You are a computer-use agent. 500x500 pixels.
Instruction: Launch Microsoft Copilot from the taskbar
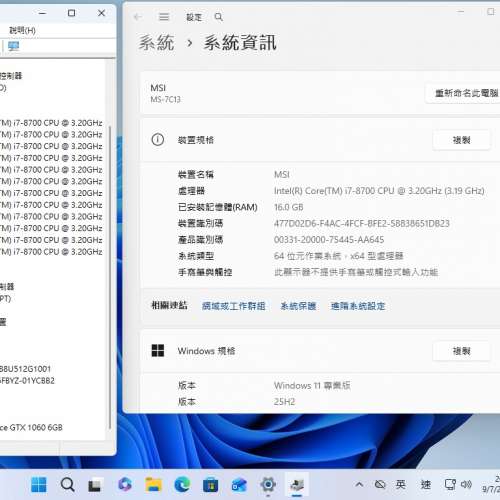tap(125, 484)
